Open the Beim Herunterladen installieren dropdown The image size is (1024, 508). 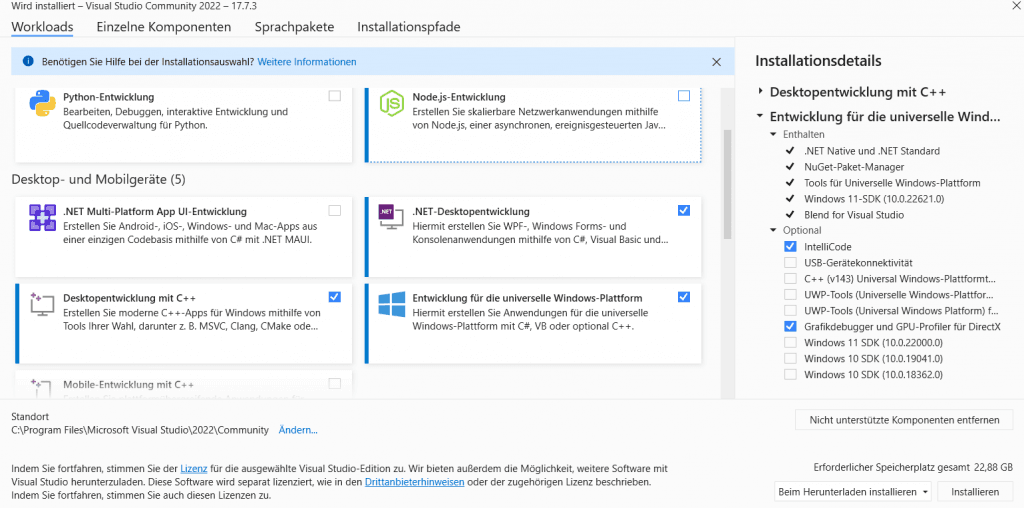[x=853, y=492]
